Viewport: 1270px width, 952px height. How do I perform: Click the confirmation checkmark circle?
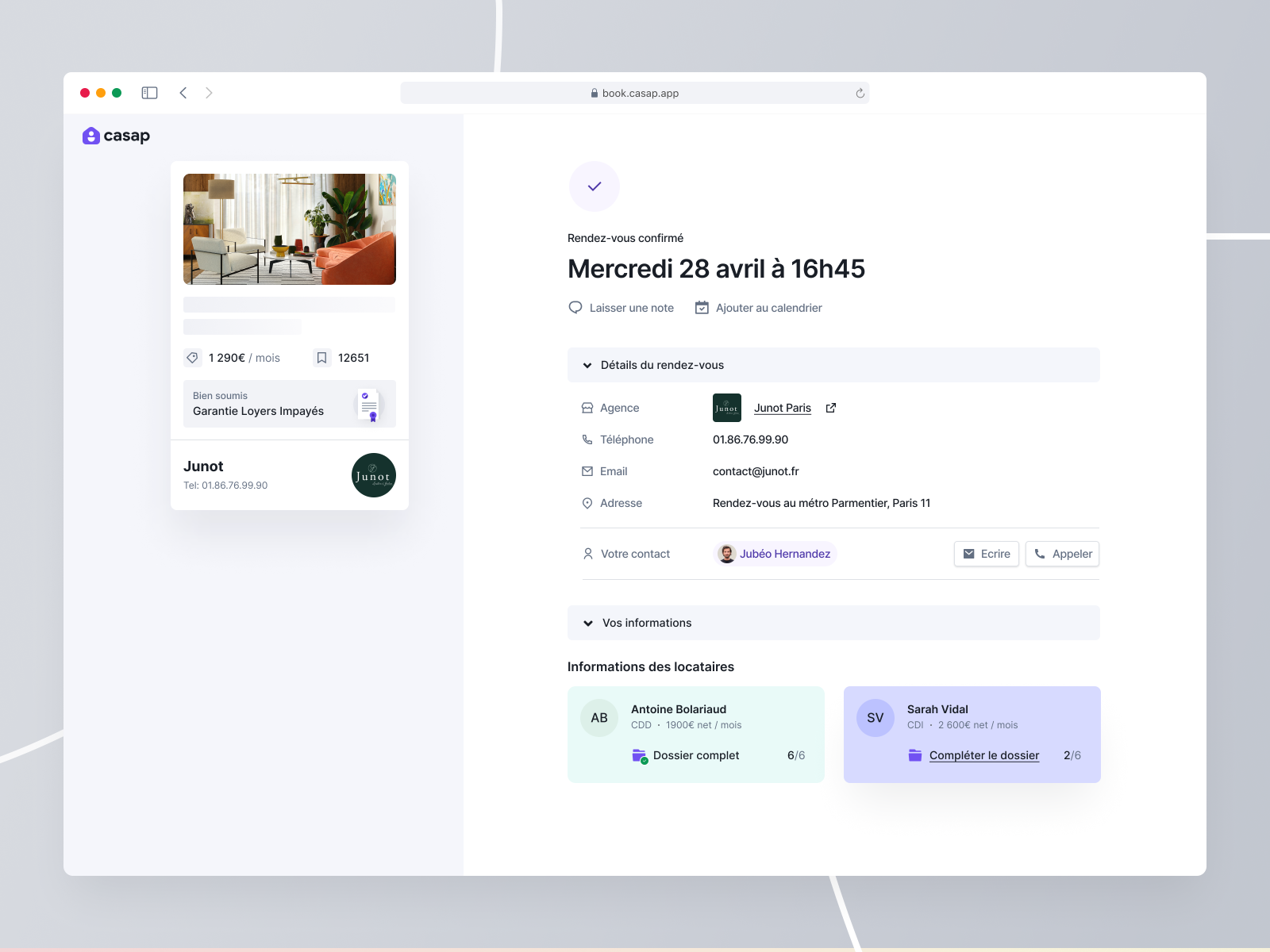[595, 186]
